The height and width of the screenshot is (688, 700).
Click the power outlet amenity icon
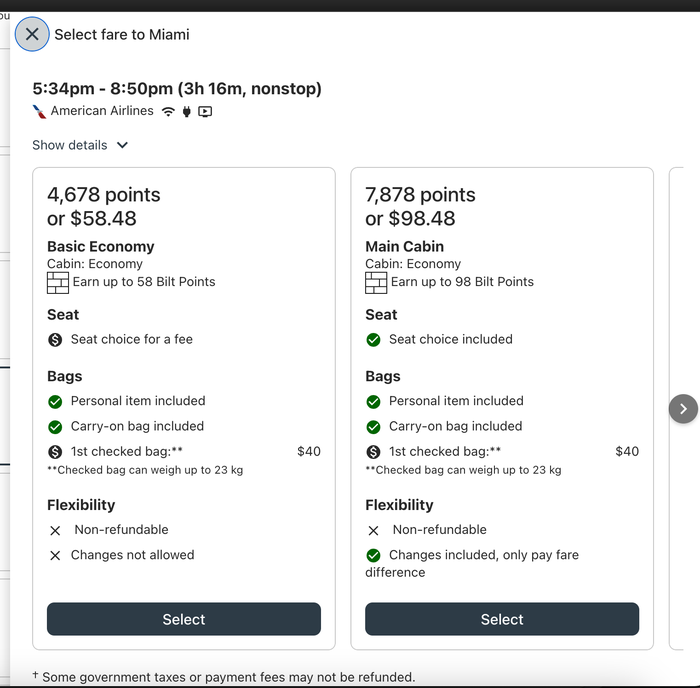click(187, 111)
